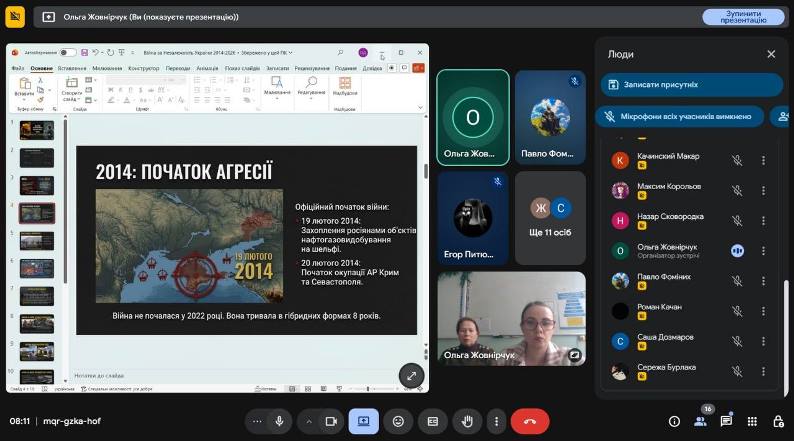The width and height of the screenshot is (794, 441).
Task: Click the Створити слайд button
Action: tap(72, 89)
